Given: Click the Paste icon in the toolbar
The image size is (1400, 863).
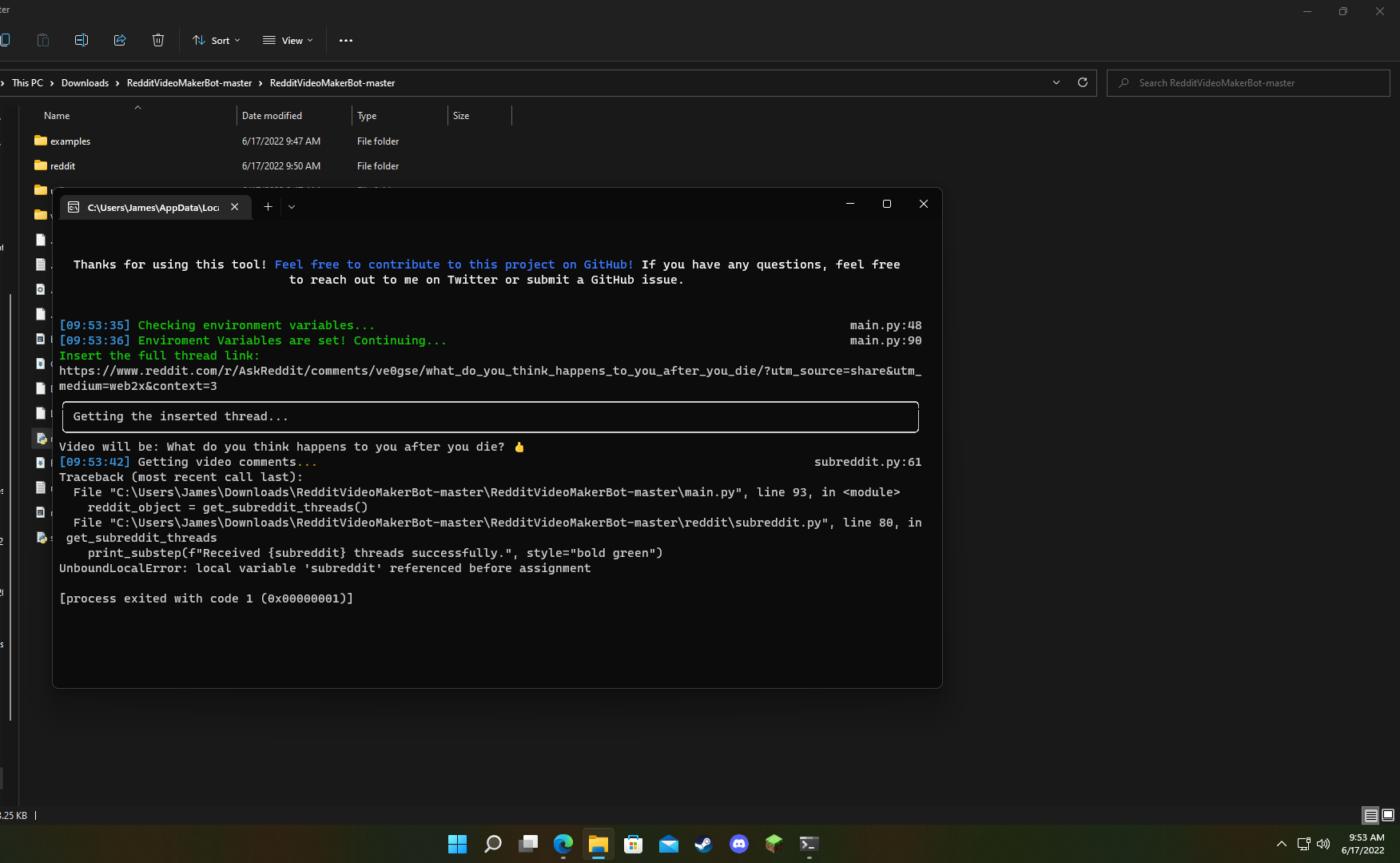Looking at the screenshot, I should coord(42,40).
